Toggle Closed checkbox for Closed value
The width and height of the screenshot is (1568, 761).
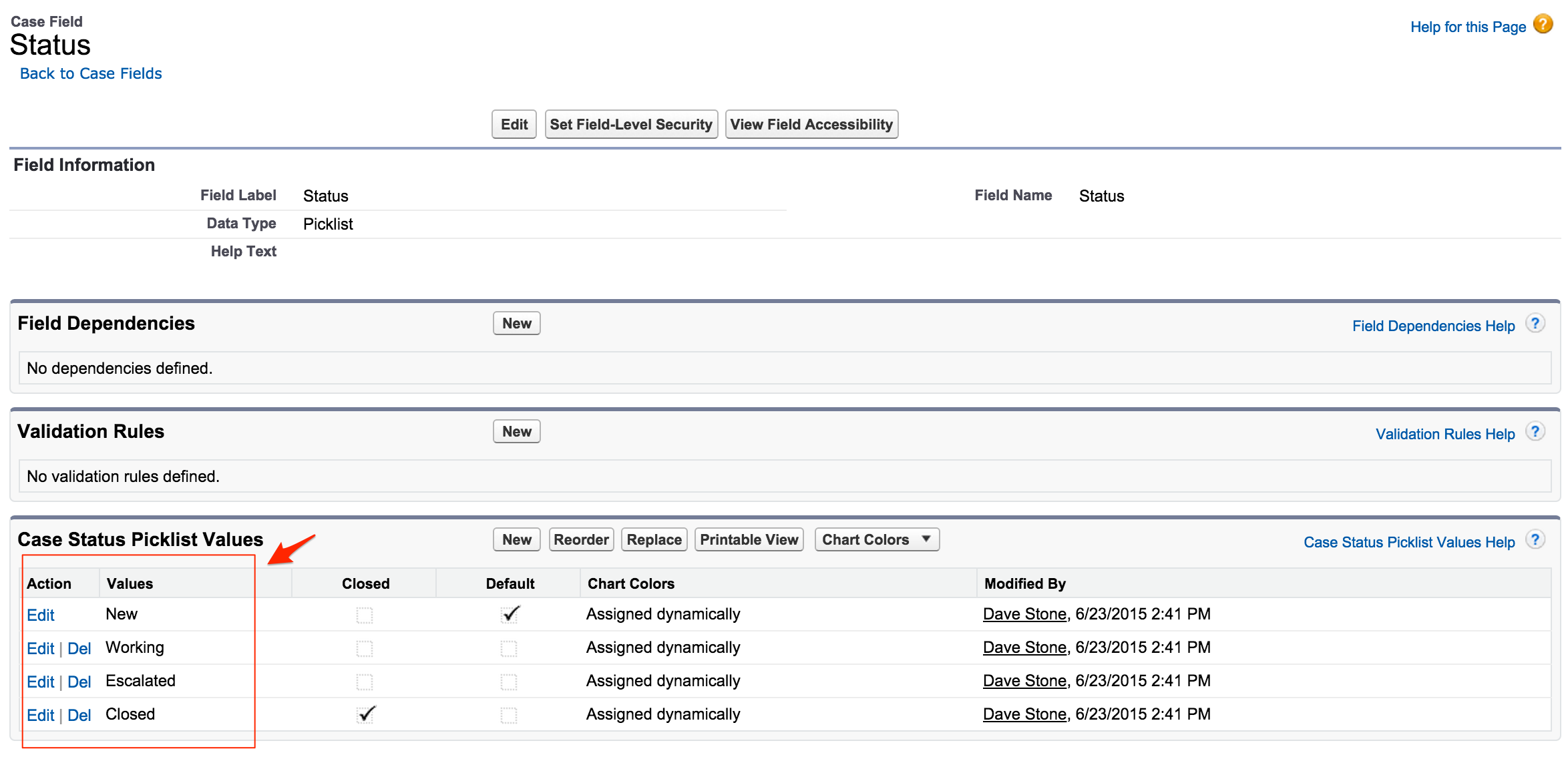[365, 715]
